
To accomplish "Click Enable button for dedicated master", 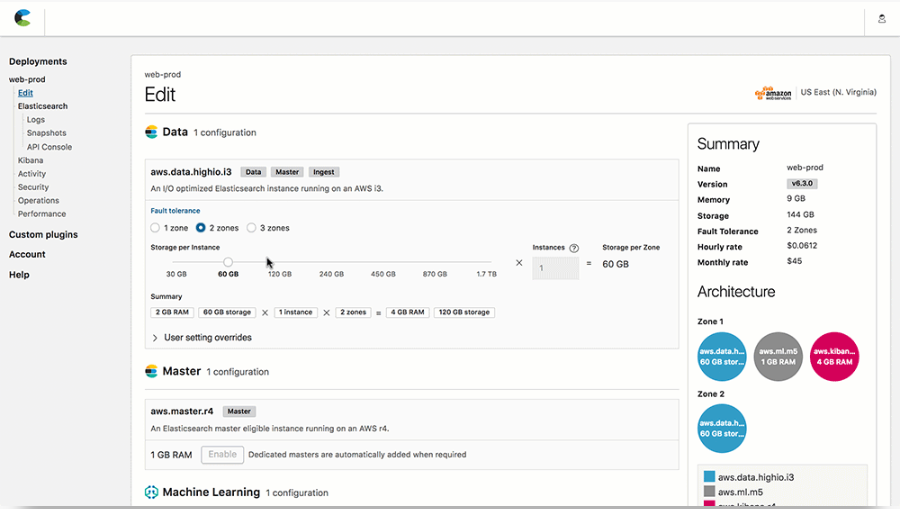I will click(222, 454).
